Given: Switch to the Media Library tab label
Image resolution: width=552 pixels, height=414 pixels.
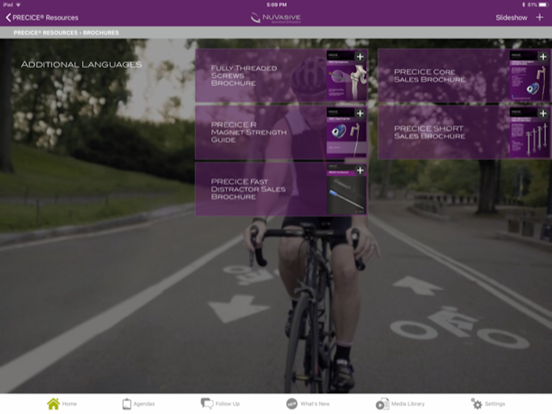Looking at the screenshot, I should click(x=408, y=404).
